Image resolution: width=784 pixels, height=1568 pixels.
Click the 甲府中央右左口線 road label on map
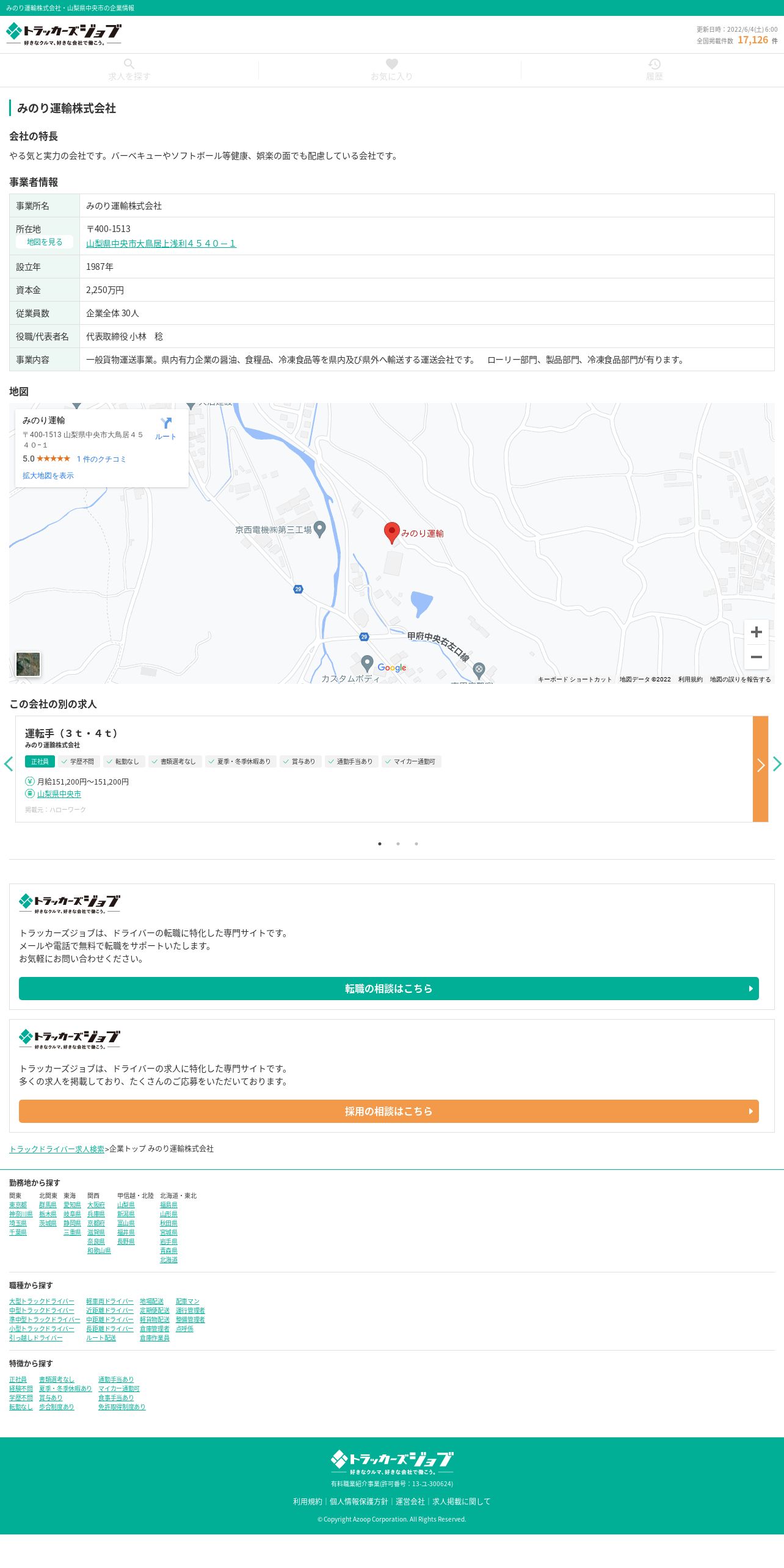(438, 646)
